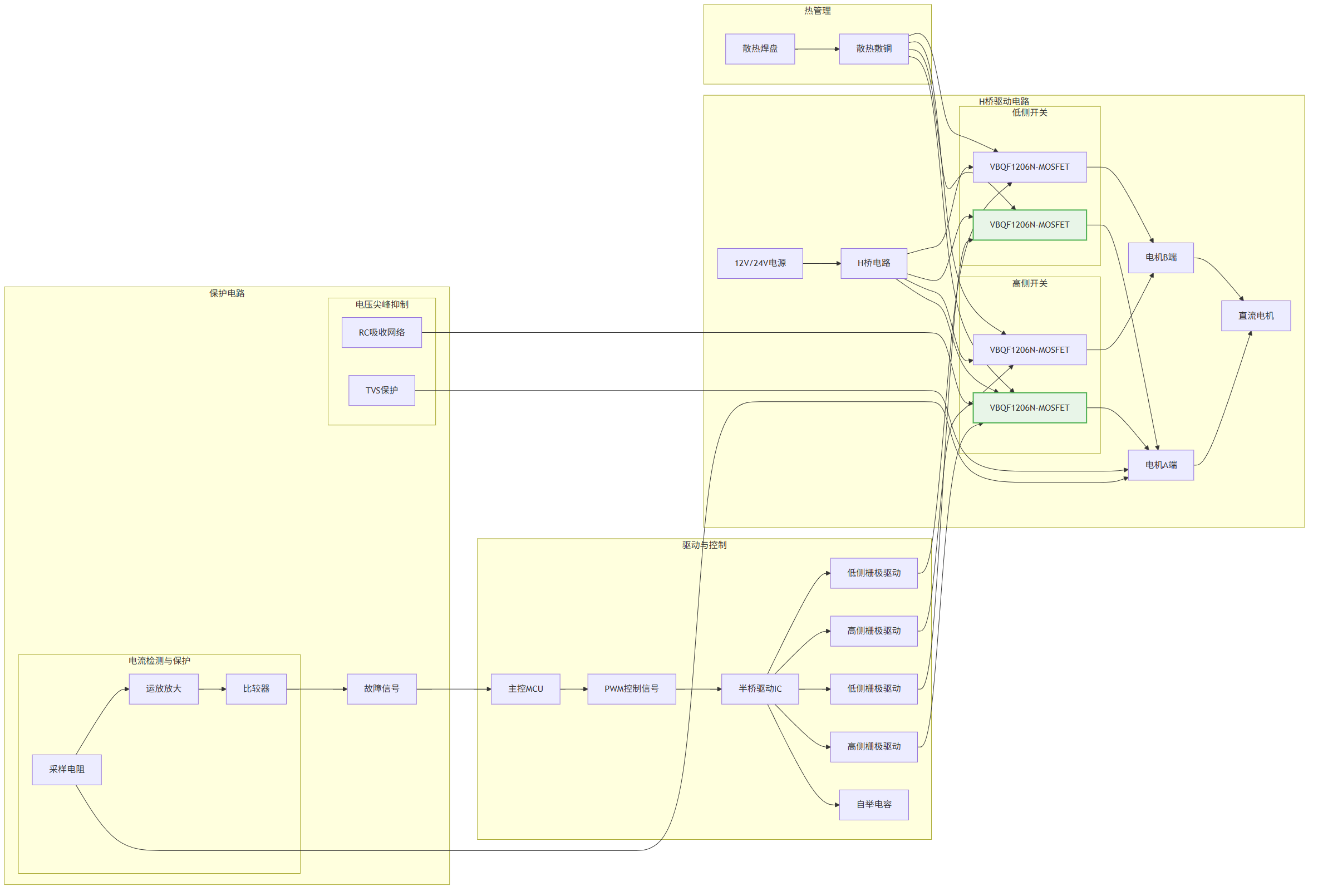Viewport: 1318px width, 896px height.
Task: Click the 热管理 group title
Action: (817, 11)
